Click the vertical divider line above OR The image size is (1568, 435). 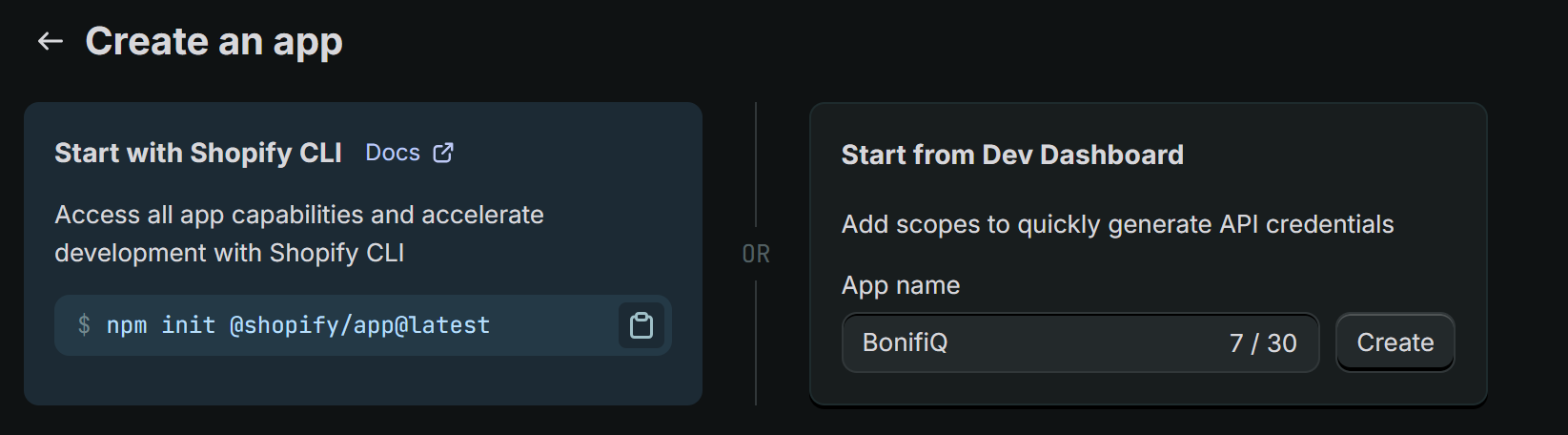[x=756, y=164]
